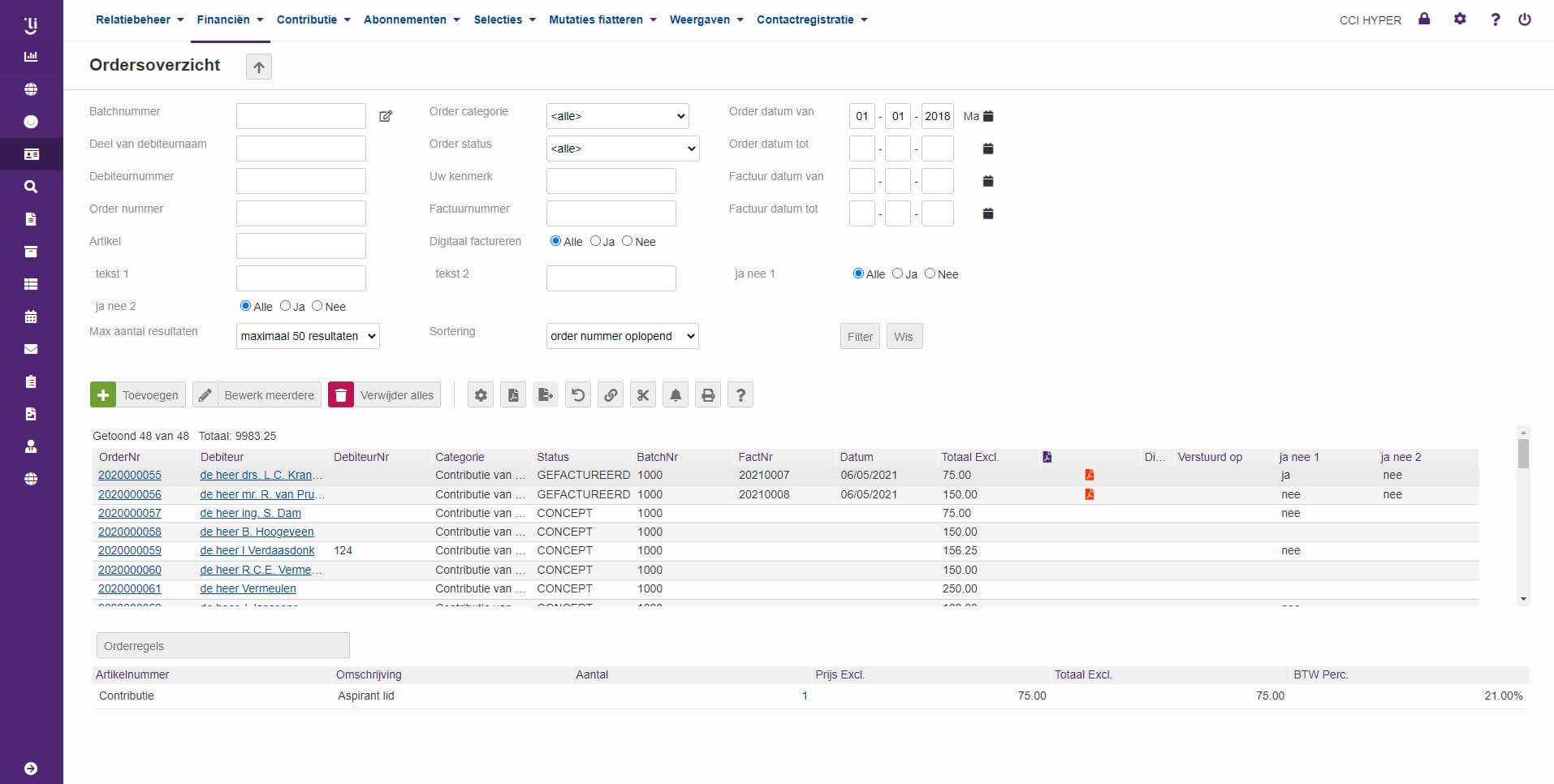Click the undo revert toolbar icon

pyautogui.click(x=578, y=395)
